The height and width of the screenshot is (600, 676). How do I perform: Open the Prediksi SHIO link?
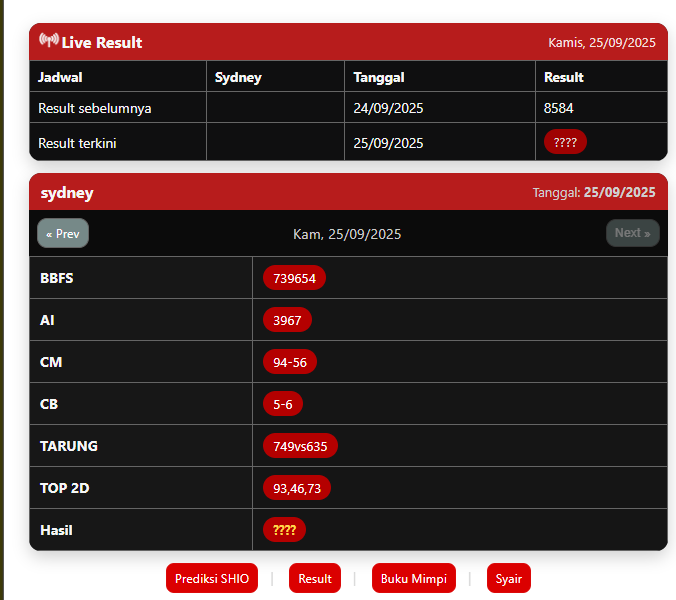point(211,578)
